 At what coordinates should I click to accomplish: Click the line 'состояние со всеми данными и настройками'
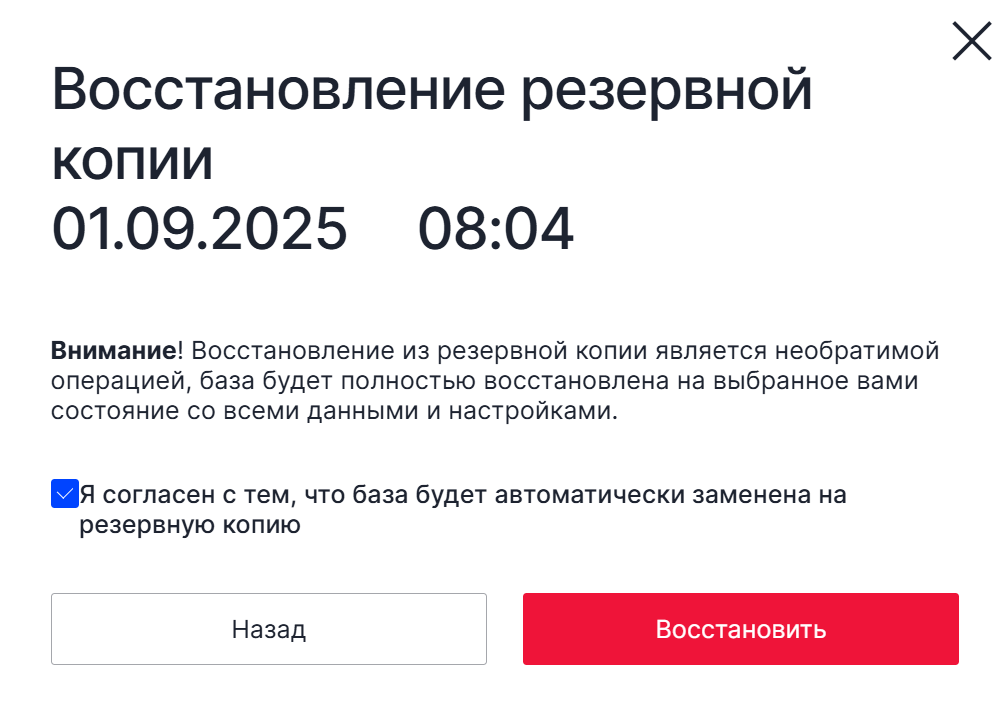(x=334, y=411)
